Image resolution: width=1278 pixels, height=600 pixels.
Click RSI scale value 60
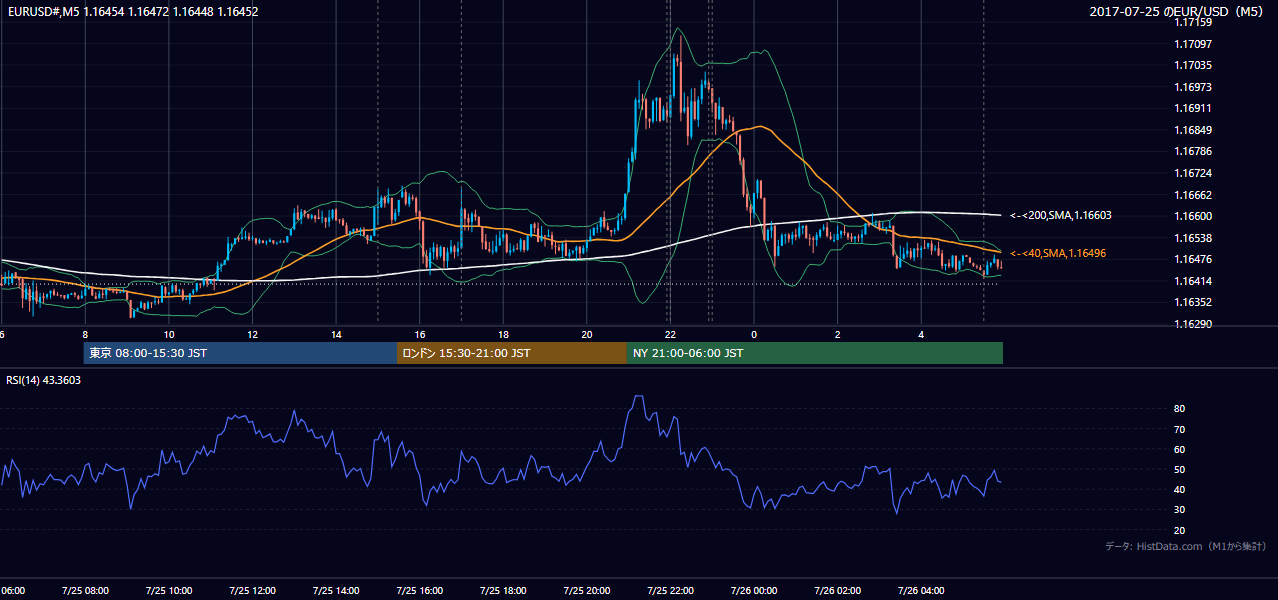point(1180,449)
